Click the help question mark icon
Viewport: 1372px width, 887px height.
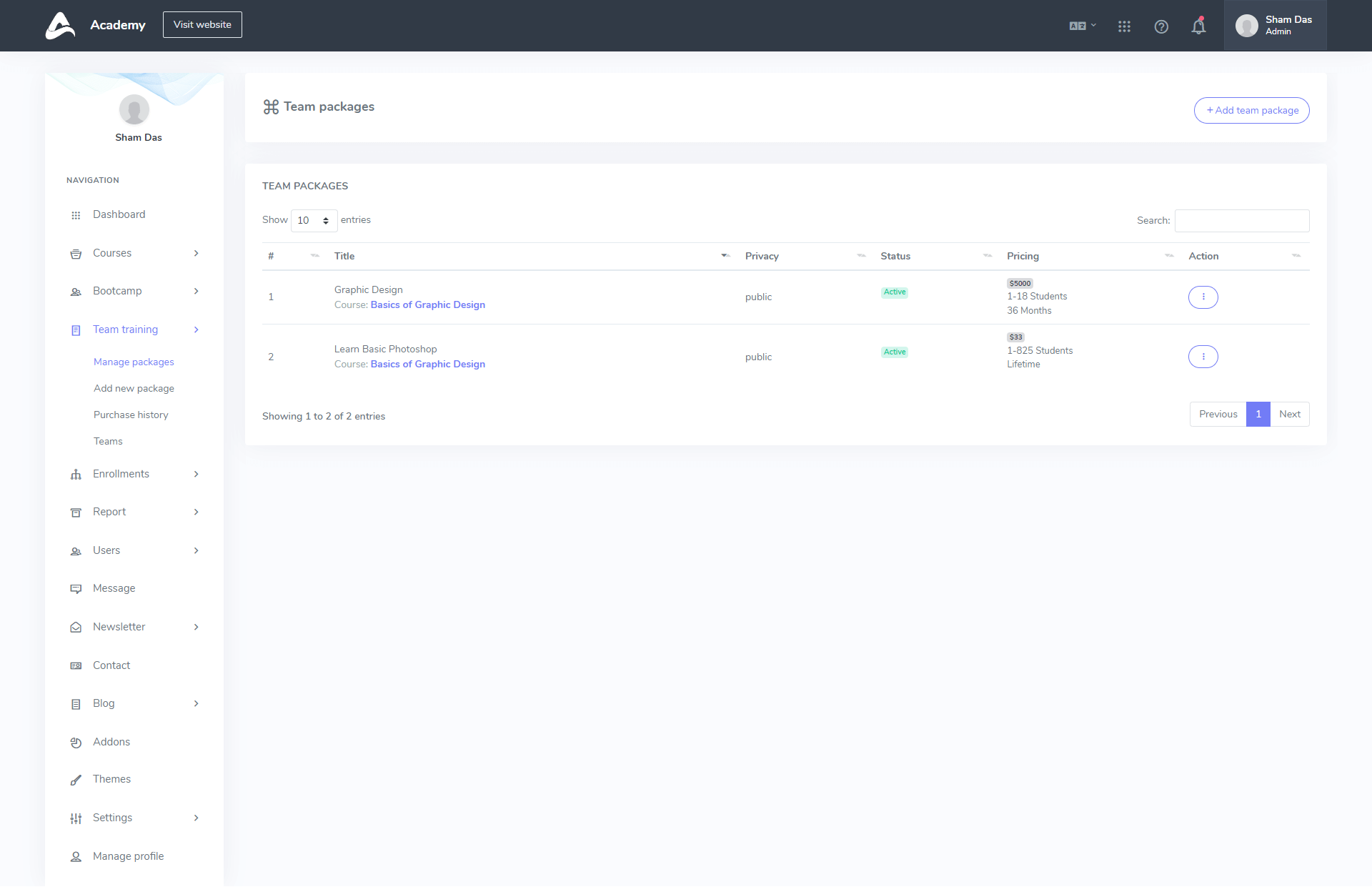point(1161,26)
